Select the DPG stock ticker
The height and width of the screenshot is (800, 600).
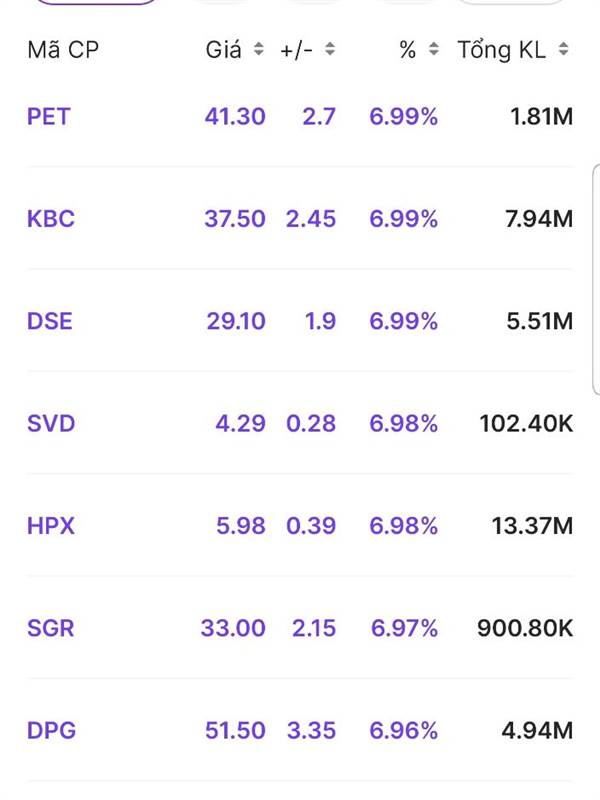click(51, 731)
